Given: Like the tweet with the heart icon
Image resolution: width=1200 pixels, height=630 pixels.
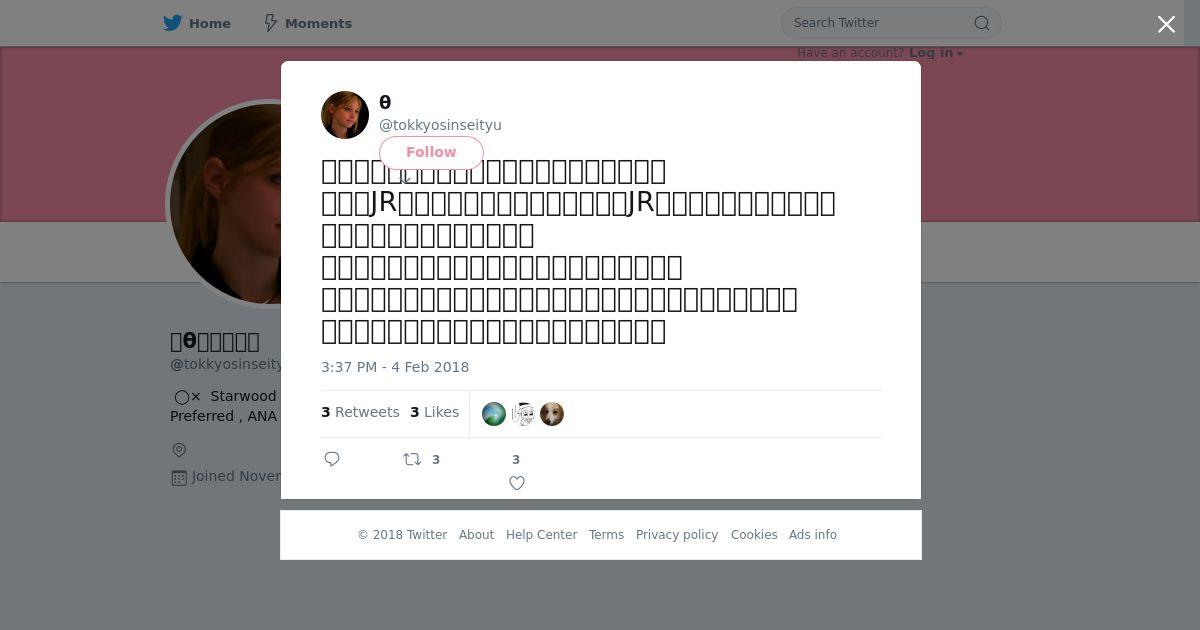Looking at the screenshot, I should (517, 483).
